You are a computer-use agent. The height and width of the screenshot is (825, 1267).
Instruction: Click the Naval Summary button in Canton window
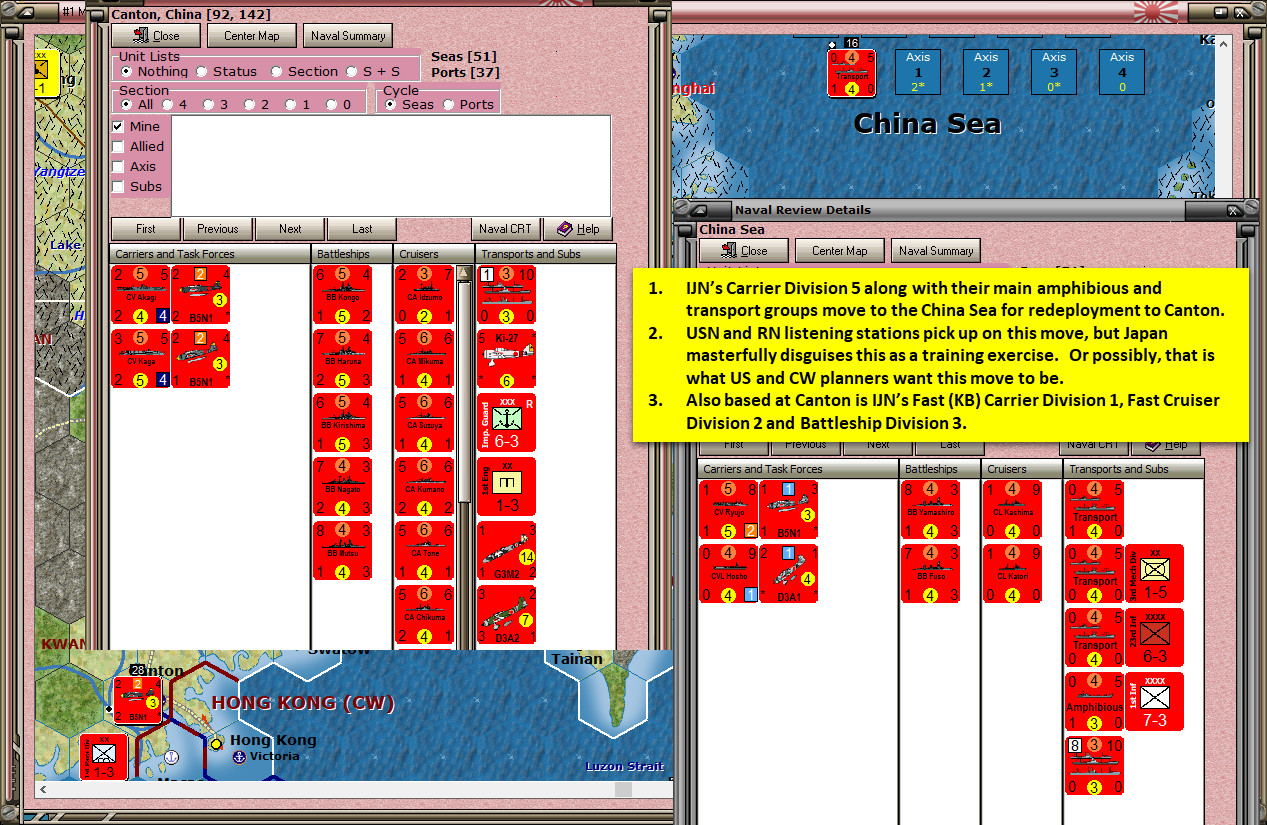(x=348, y=36)
